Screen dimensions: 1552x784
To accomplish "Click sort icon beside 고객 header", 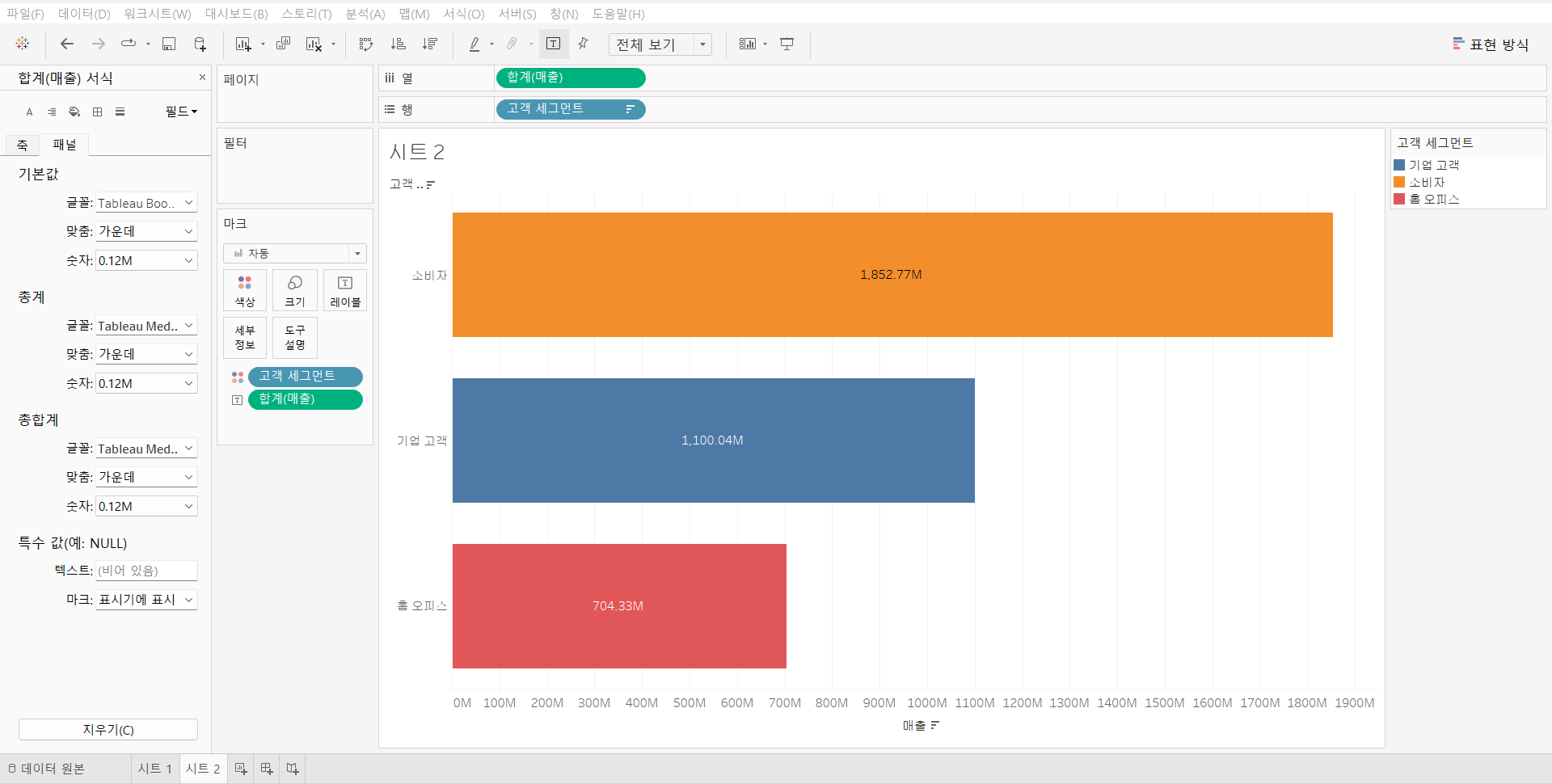I will pyautogui.click(x=431, y=185).
